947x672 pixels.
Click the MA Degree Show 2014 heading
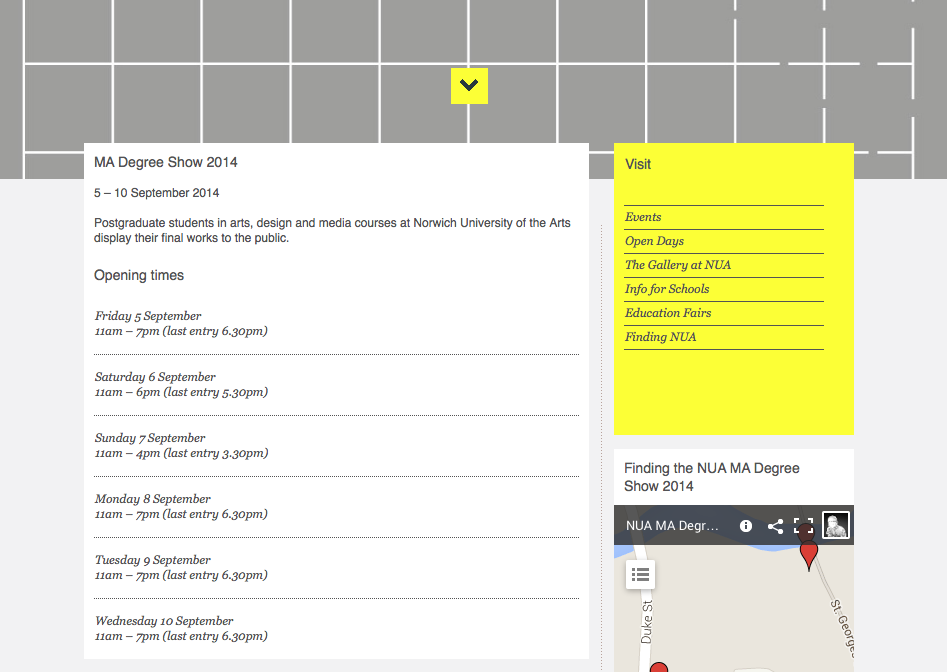166,162
